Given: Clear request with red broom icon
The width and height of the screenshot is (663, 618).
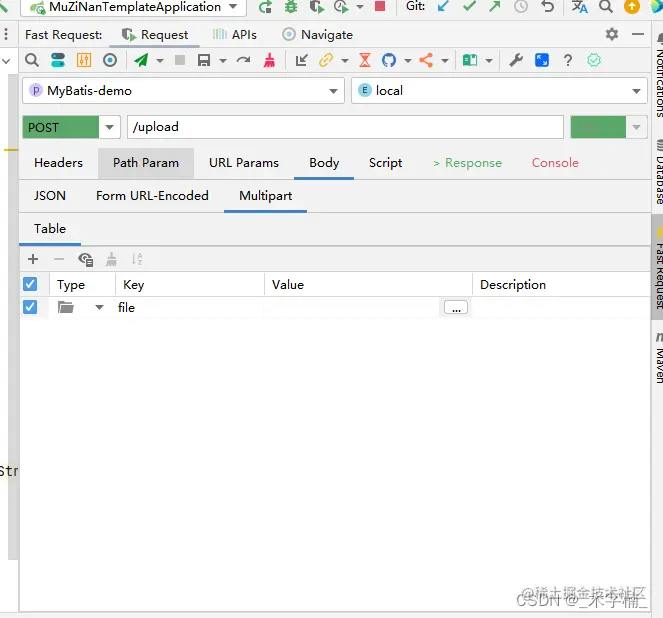Looking at the screenshot, I should (269, 60).
